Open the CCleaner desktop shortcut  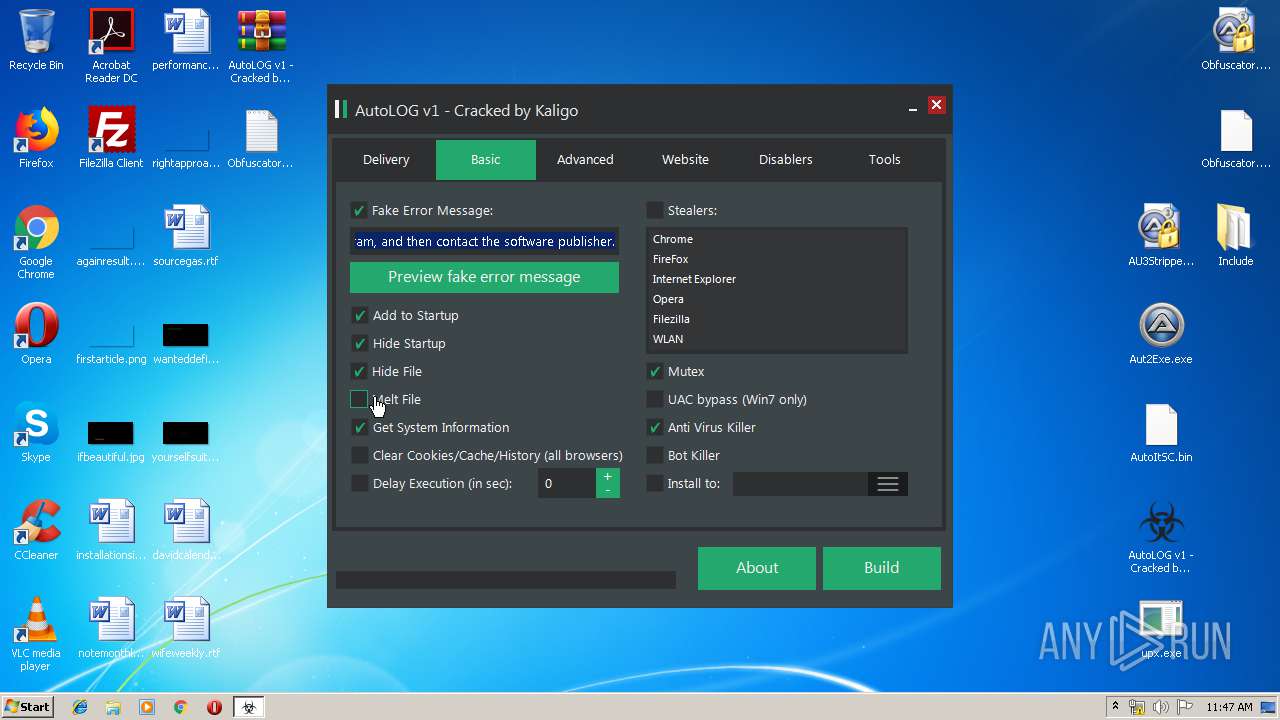[36, 530]
